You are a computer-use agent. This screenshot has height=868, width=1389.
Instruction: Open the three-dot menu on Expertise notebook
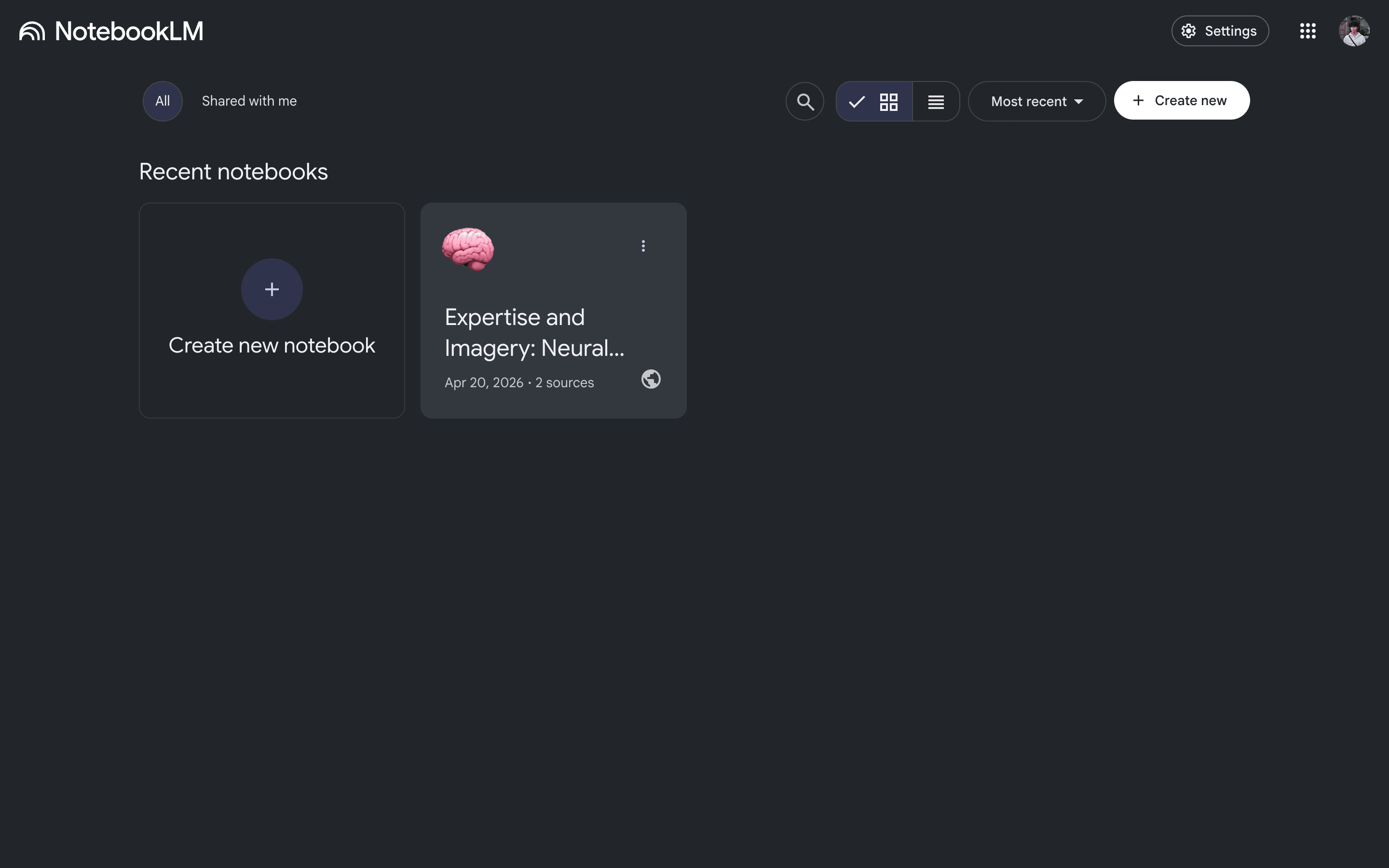(643, 246)
